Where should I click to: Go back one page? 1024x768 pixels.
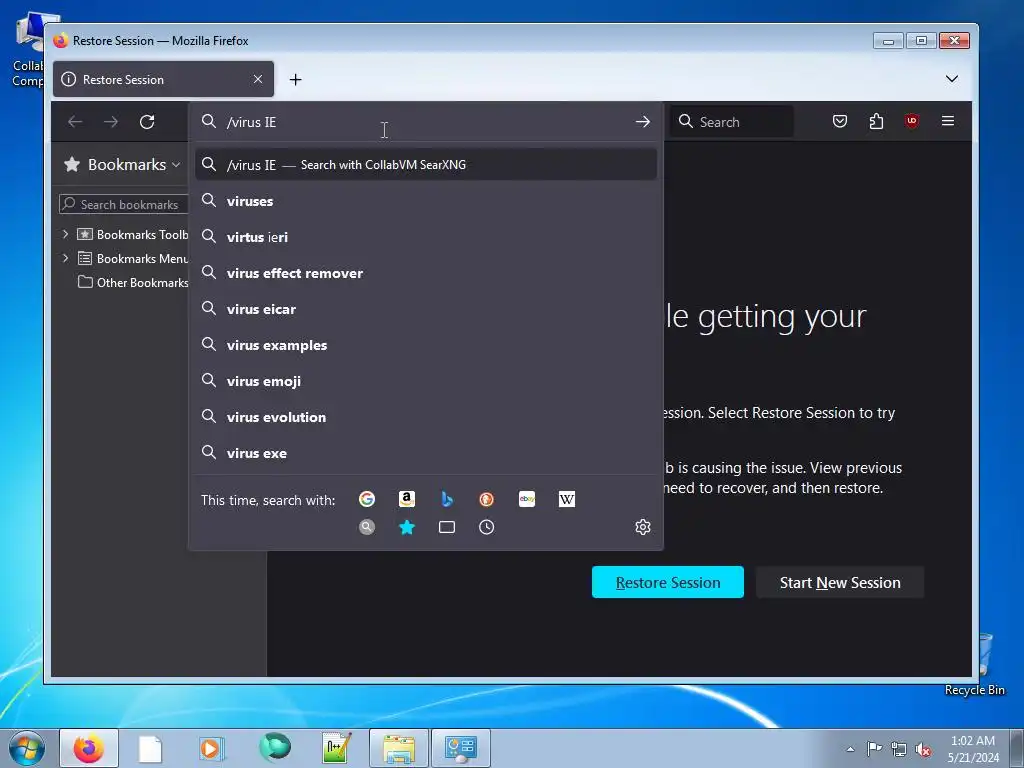tap(75, 121)
